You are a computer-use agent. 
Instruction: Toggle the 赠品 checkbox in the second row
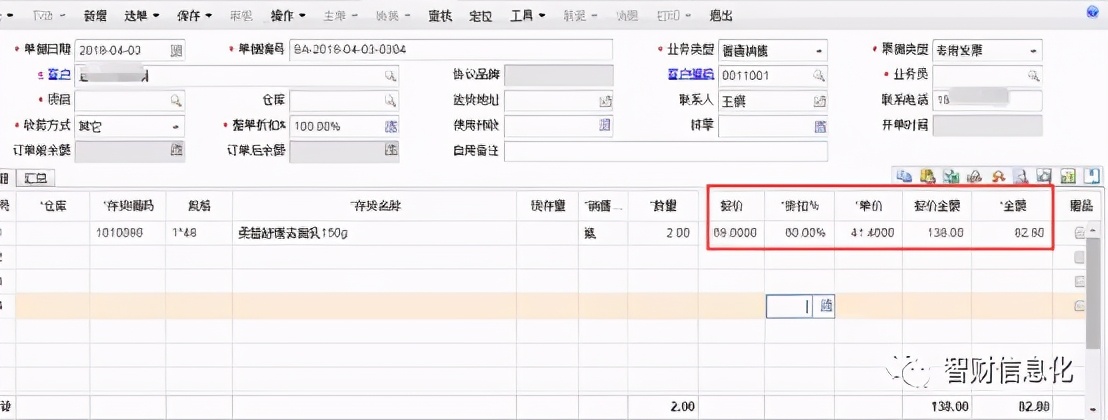pos(1080,257)
